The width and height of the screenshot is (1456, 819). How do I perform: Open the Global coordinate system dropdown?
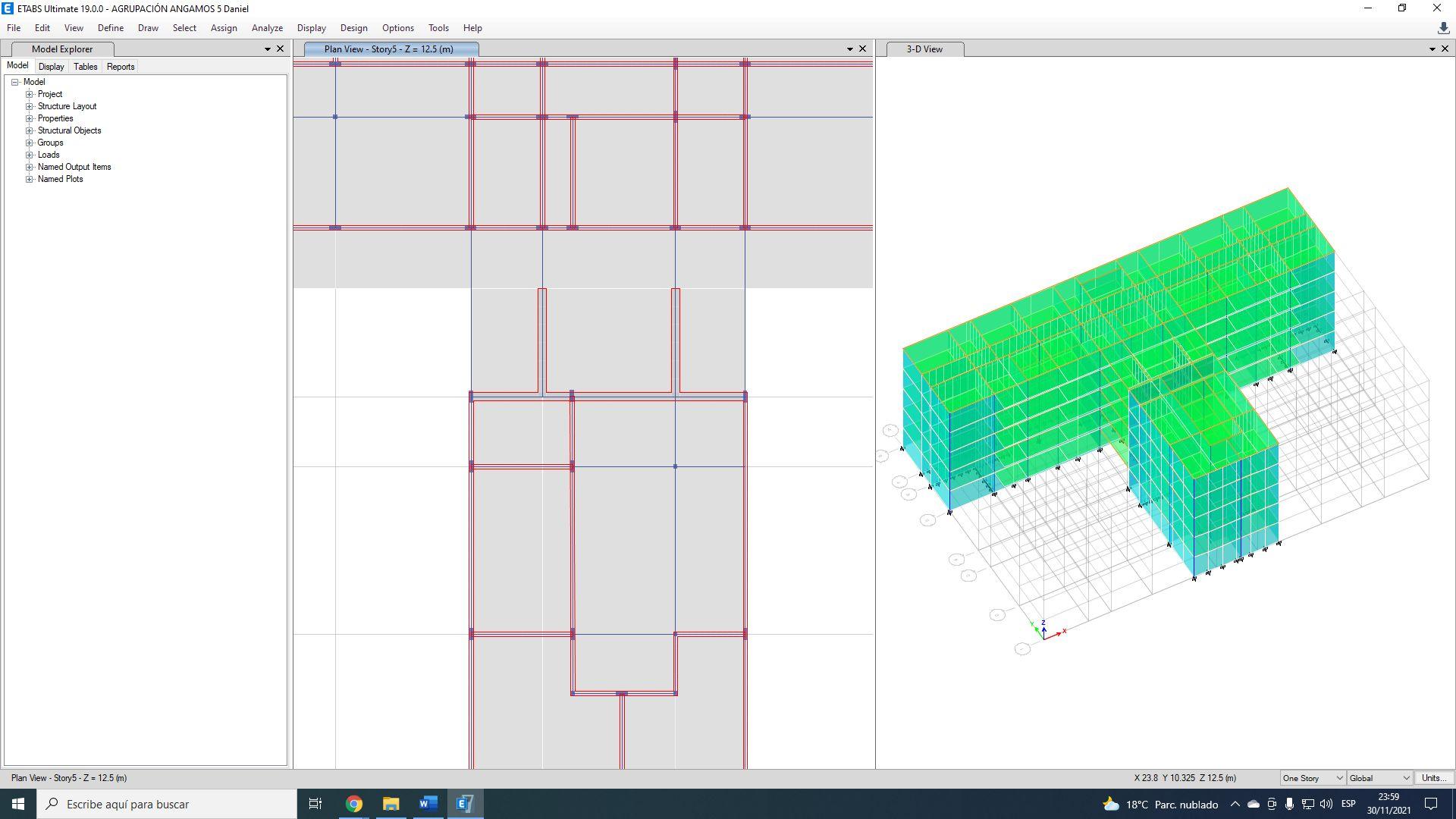tap(1379, 778)
